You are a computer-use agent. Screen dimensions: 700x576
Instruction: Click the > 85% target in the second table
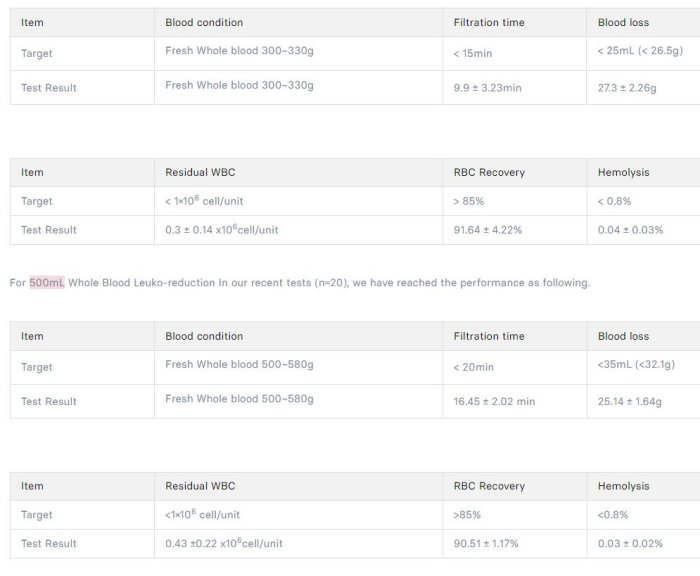[x=469, y=201]
